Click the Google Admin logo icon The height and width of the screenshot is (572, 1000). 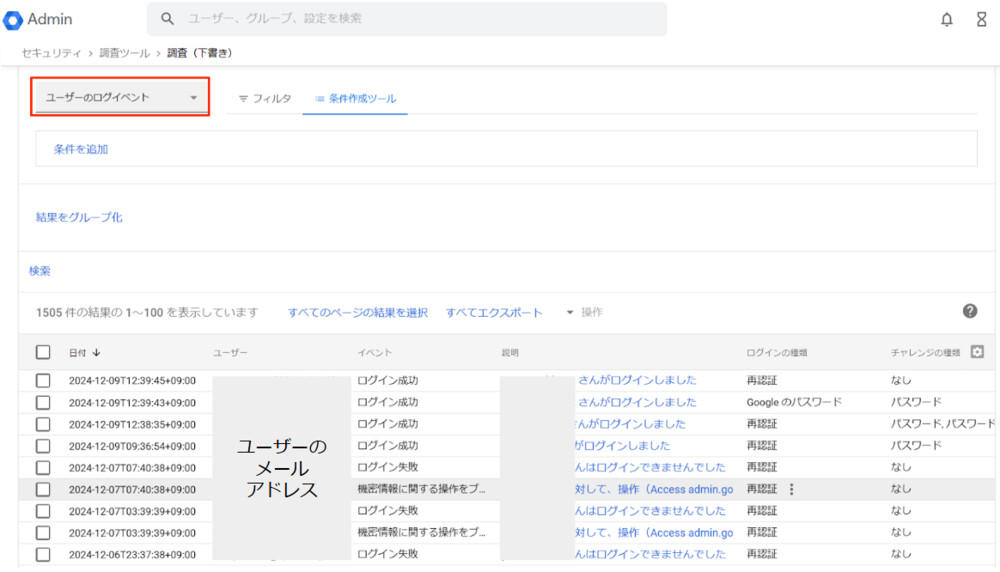click(x=14, y=20)
